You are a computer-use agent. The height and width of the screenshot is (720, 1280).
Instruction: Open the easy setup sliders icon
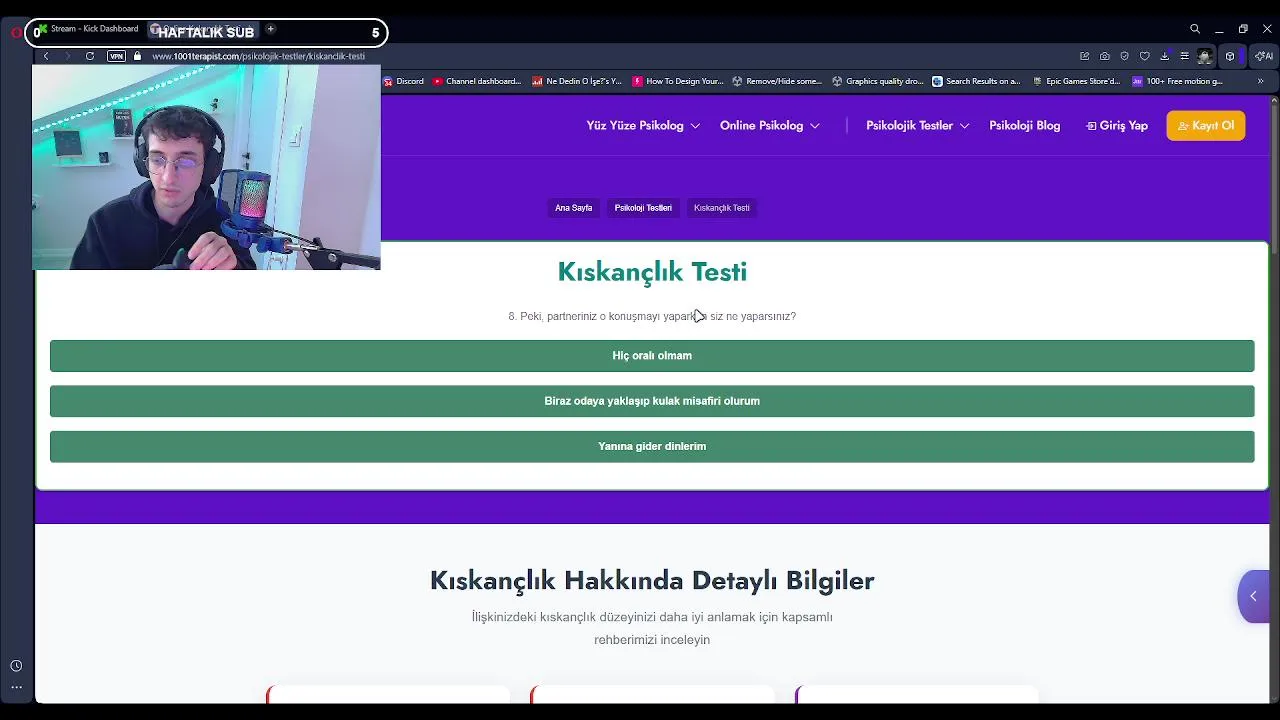click(1185, 56)
